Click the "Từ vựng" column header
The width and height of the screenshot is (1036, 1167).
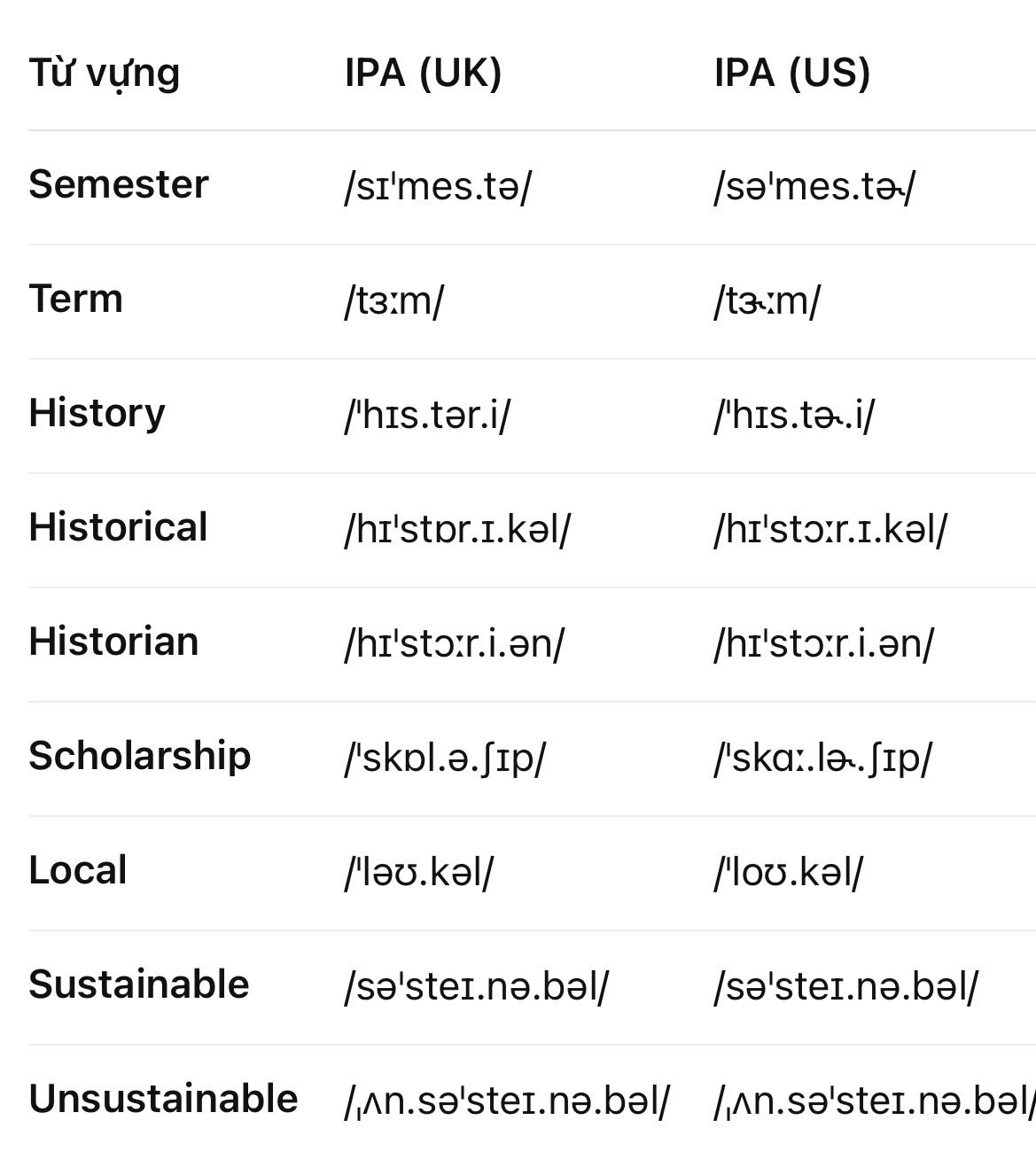[x=105, y=73]
